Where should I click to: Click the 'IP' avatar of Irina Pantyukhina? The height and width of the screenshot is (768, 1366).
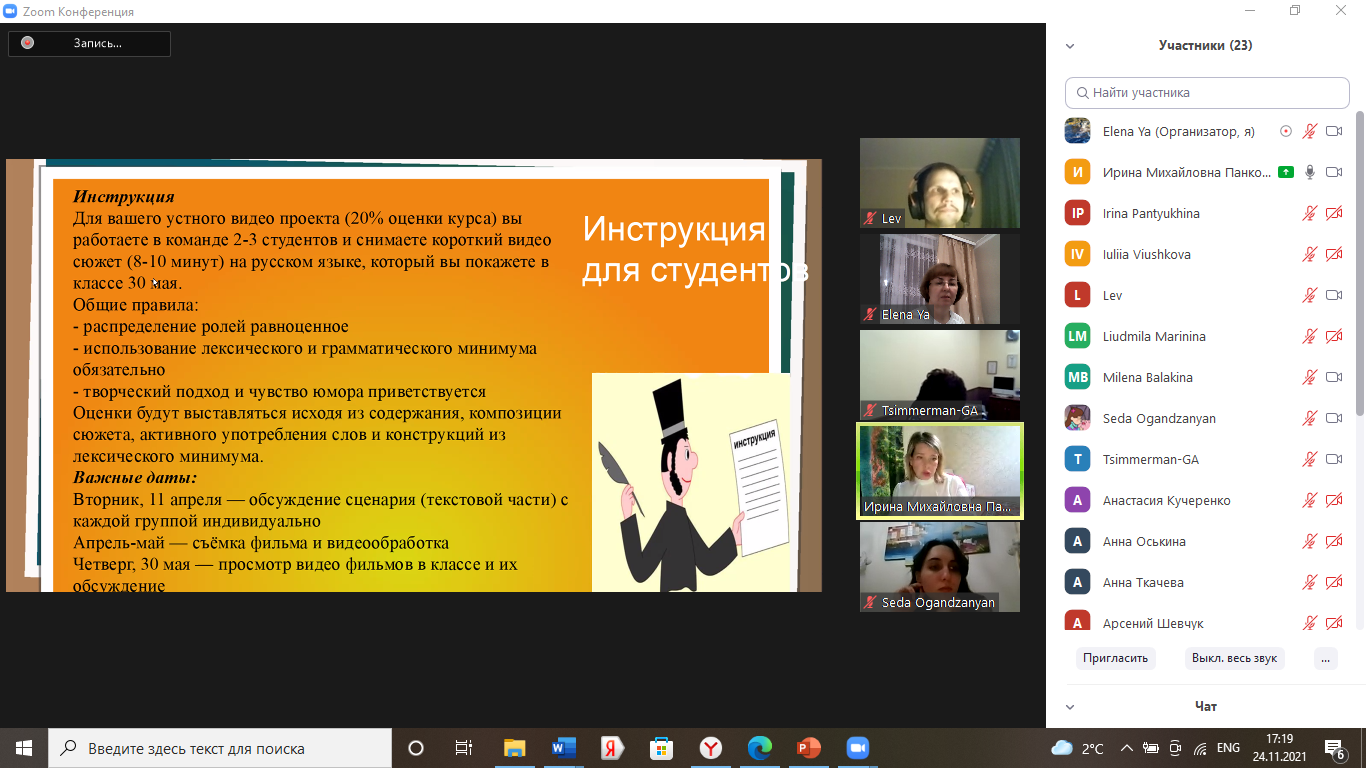tap(1077, 213)
